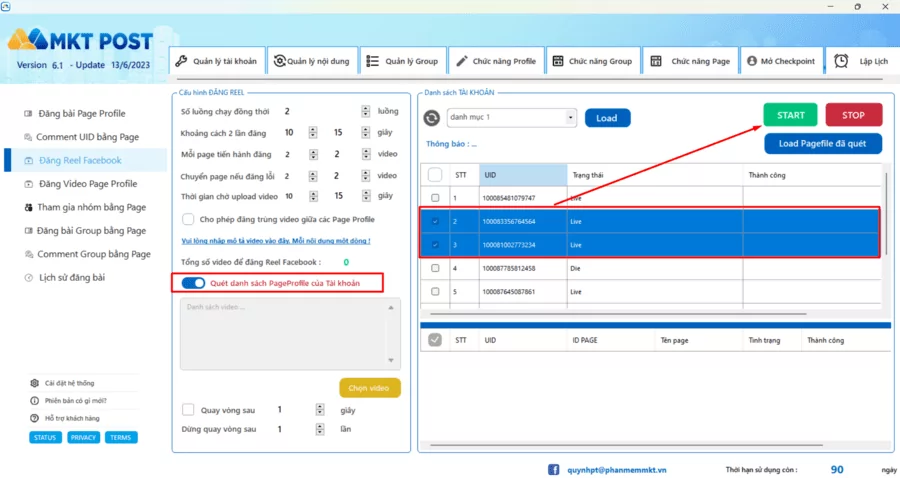Image resolution: width=900 pixels, height=478 pixels.
Task: Click the yellow Chọn video button
Action: pyautogui.click(x=370, y=388)
